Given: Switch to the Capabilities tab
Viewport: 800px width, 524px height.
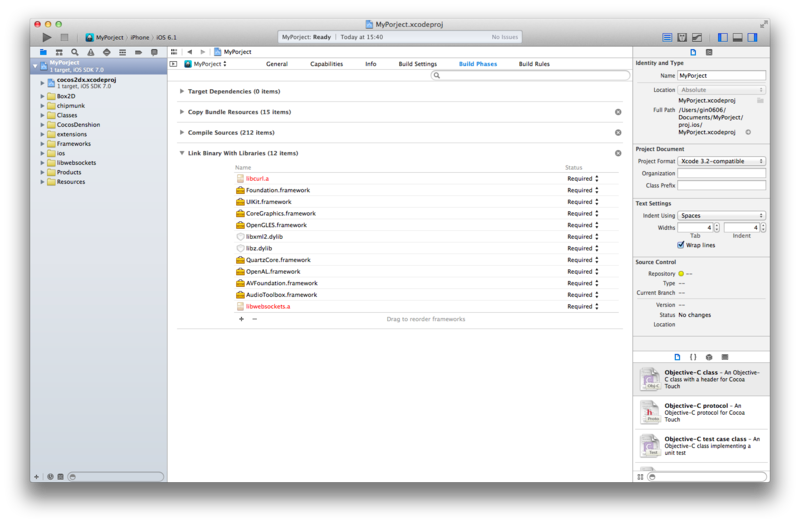Looking at the screenshot, I should tap(327, 64).
